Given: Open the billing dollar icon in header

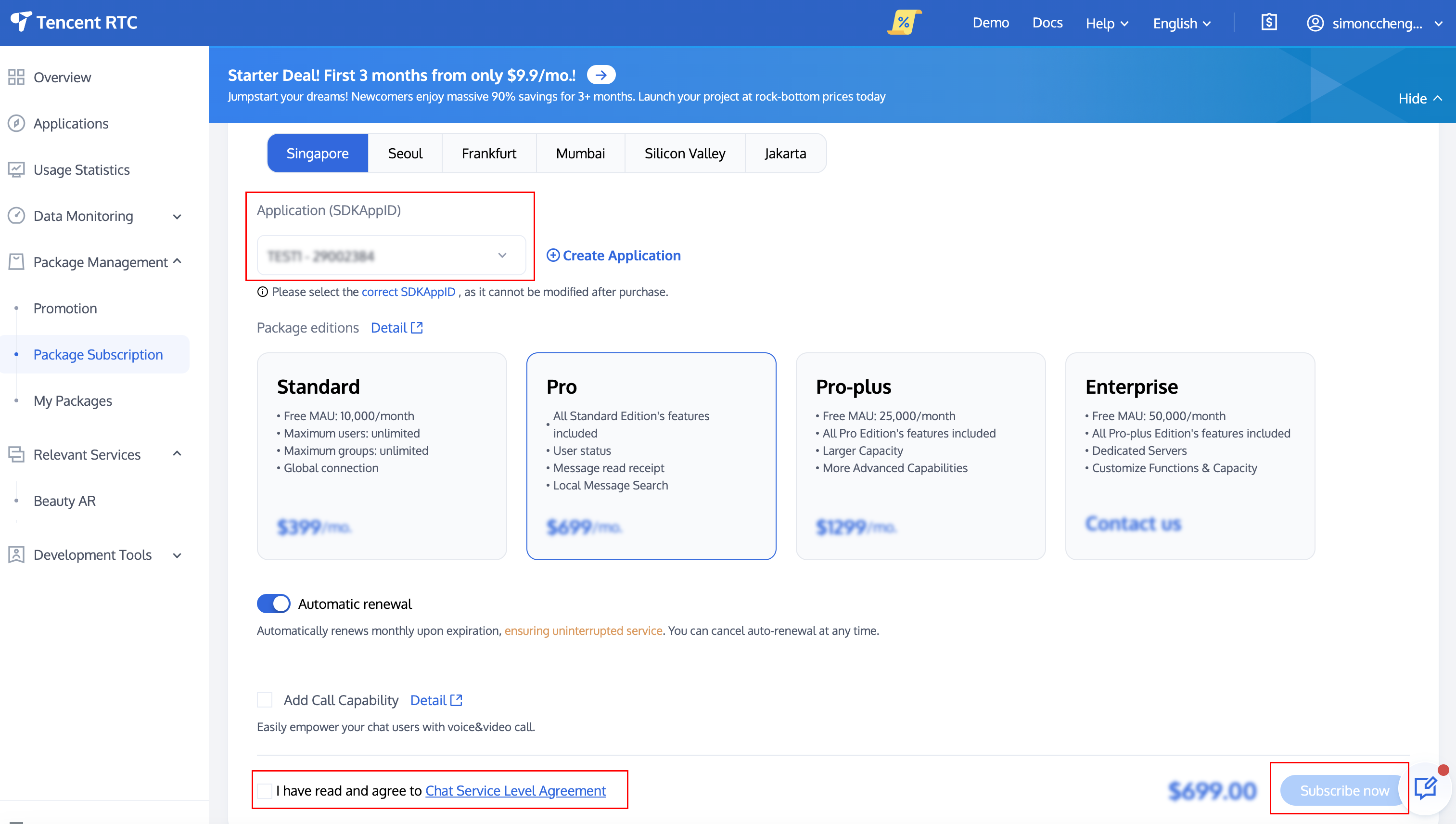Looking at the screenshot, I should (1269, 23).
